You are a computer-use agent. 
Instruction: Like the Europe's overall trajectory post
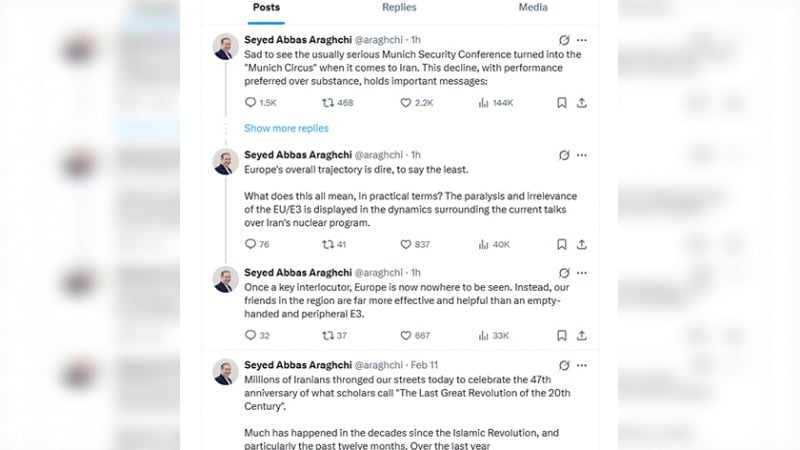pos(406,244)
